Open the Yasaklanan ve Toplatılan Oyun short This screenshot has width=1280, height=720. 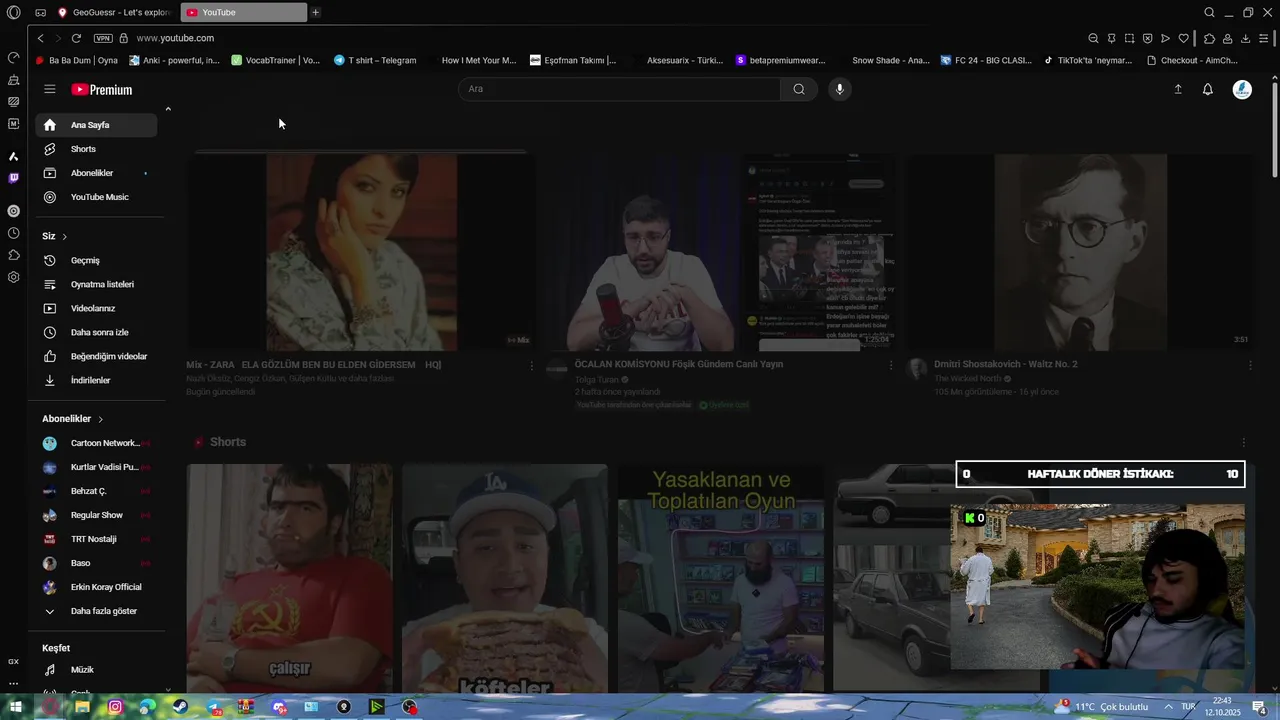pyautogui.click(x=720, y=578)
